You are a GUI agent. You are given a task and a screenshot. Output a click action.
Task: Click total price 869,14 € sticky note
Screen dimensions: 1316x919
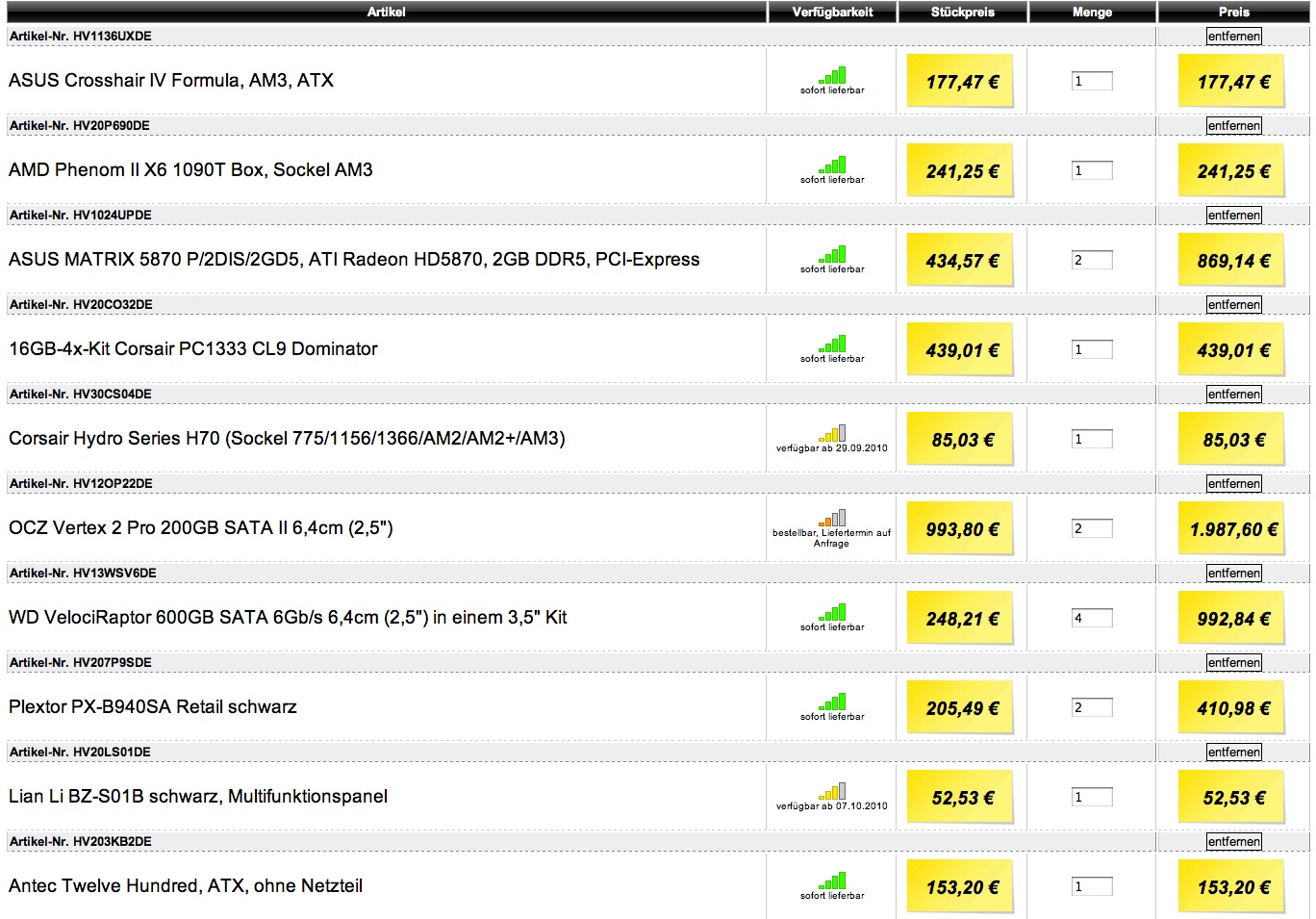pyautogui.click(x=1232, y=260)
